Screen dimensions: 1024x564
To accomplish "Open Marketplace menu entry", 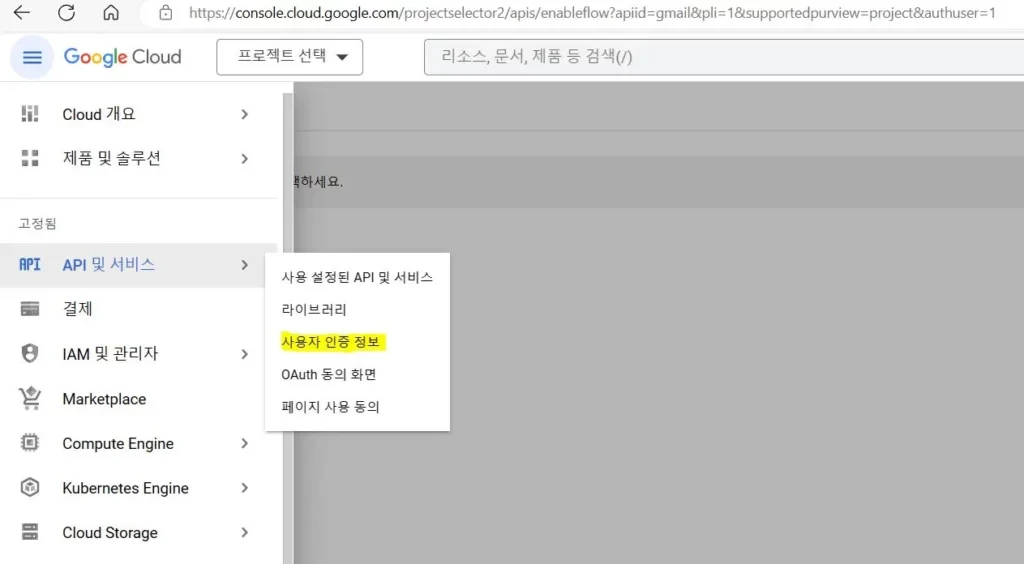I will point(104,399).
